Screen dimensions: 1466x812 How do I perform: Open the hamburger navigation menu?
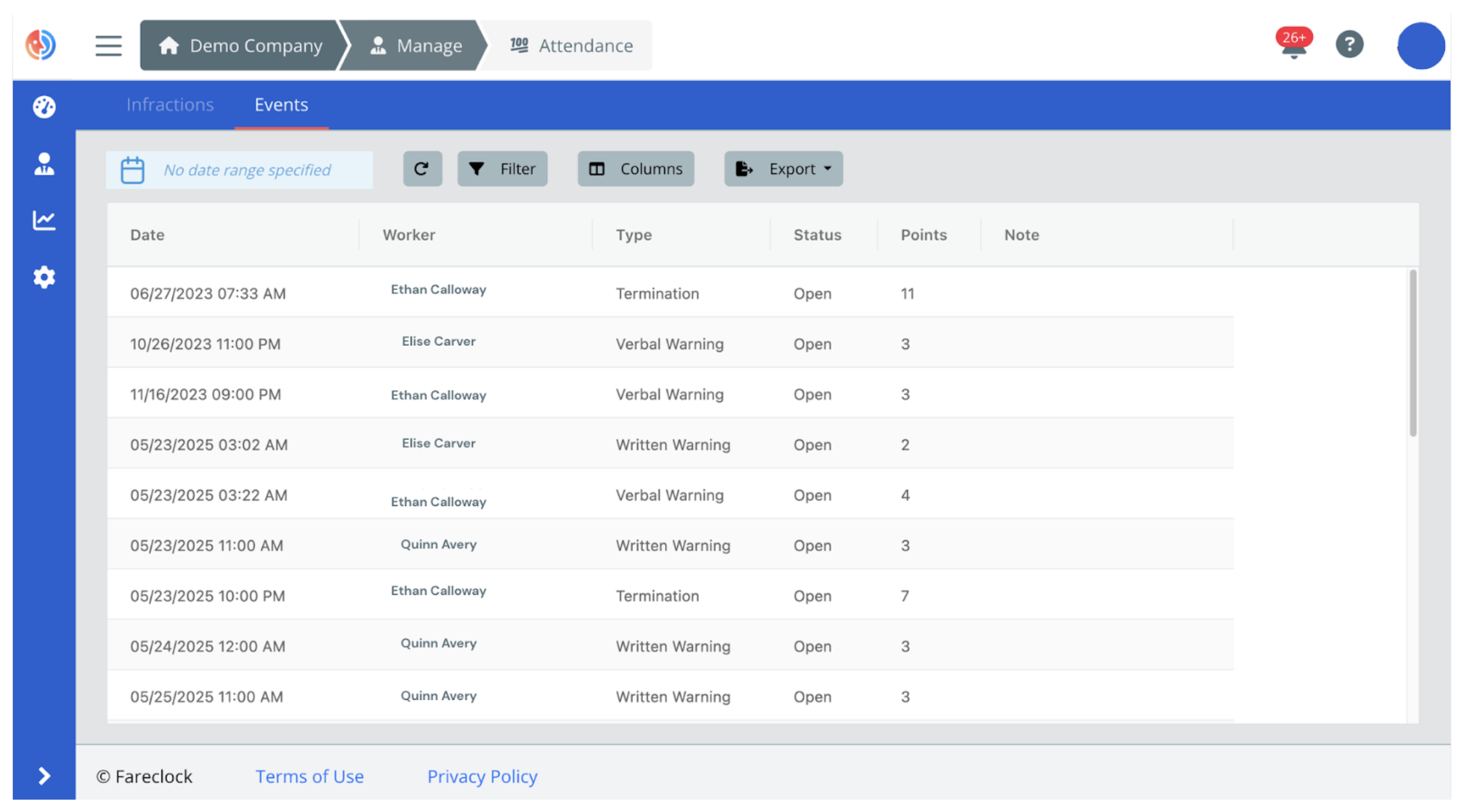point(108,45)
